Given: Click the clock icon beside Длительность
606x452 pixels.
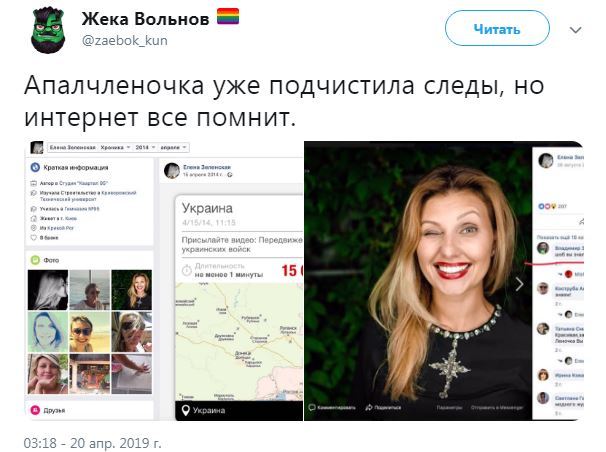Looking at the screenshot, I should tap(187, 270).
